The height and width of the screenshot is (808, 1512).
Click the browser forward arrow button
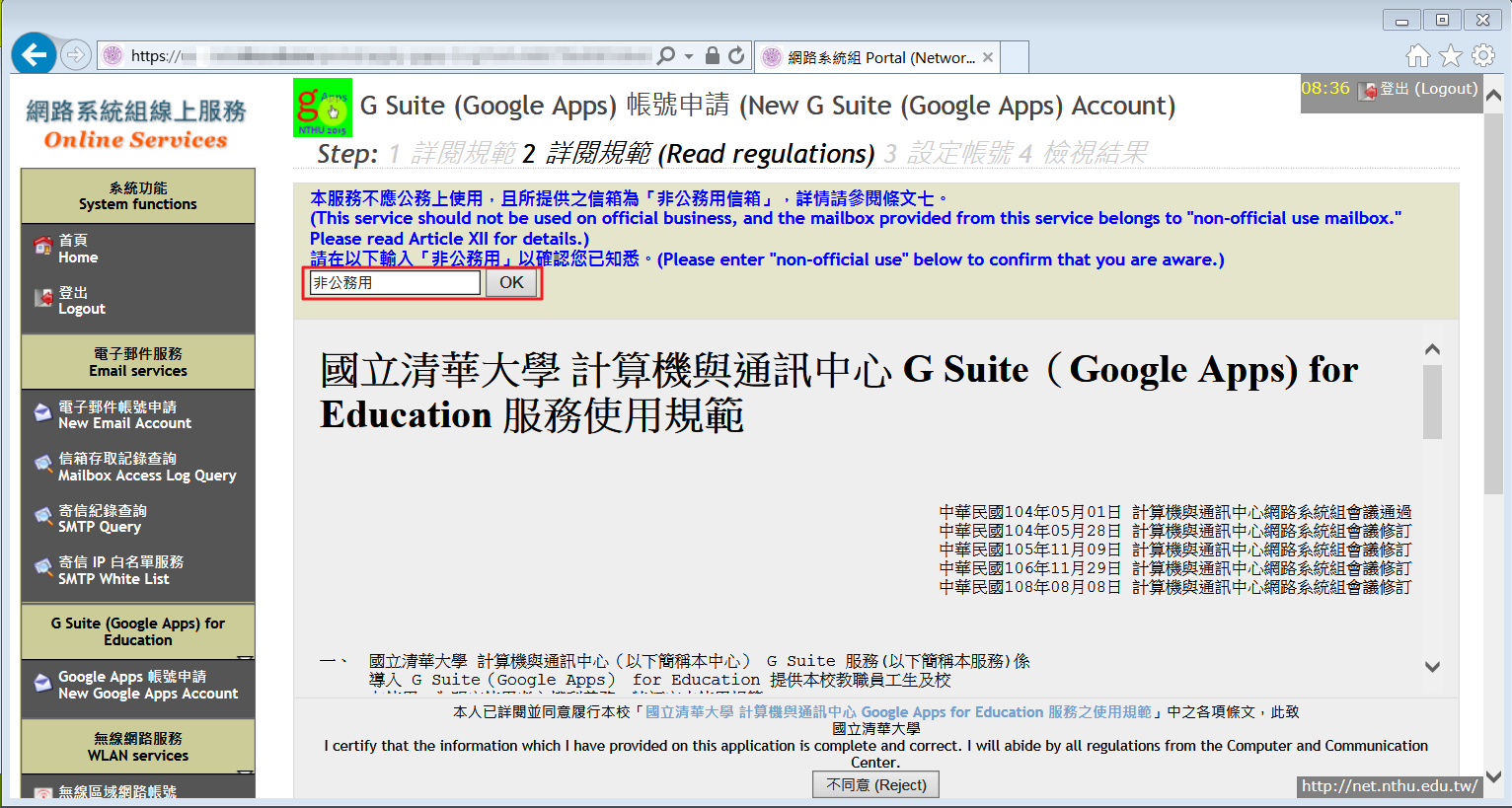click(76, 55)
